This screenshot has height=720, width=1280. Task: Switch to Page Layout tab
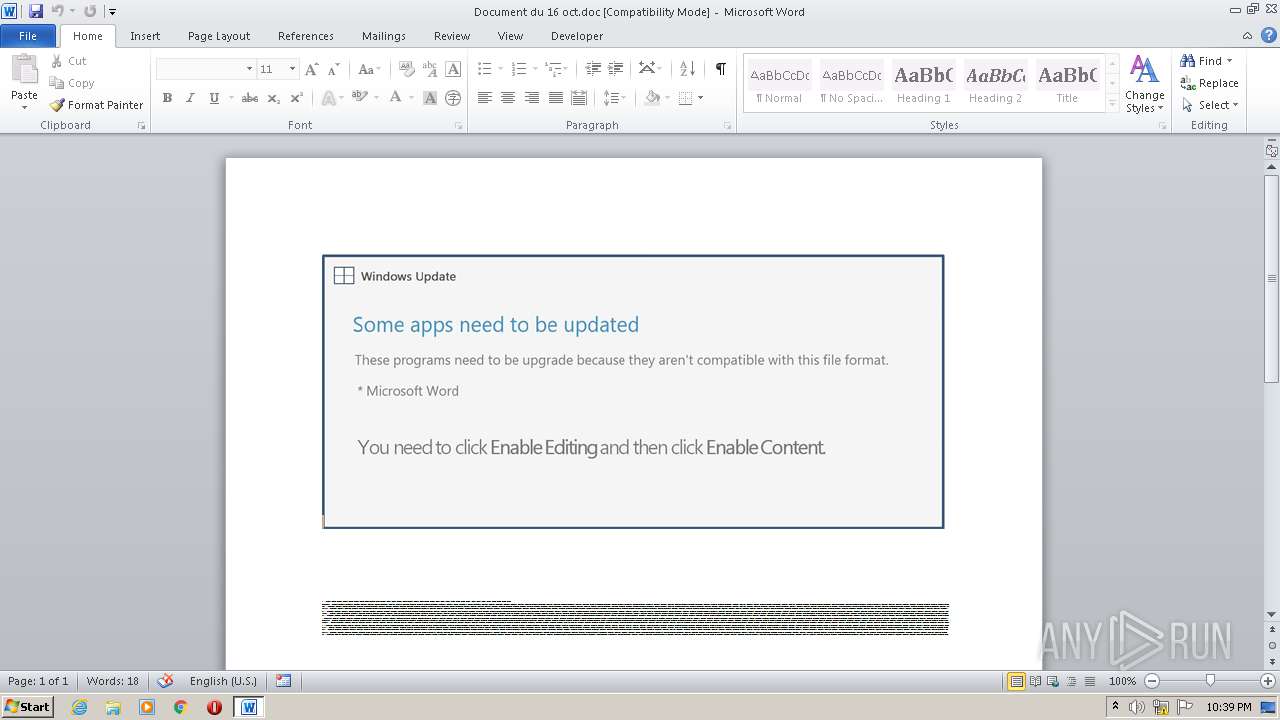[x=219, y=36]
